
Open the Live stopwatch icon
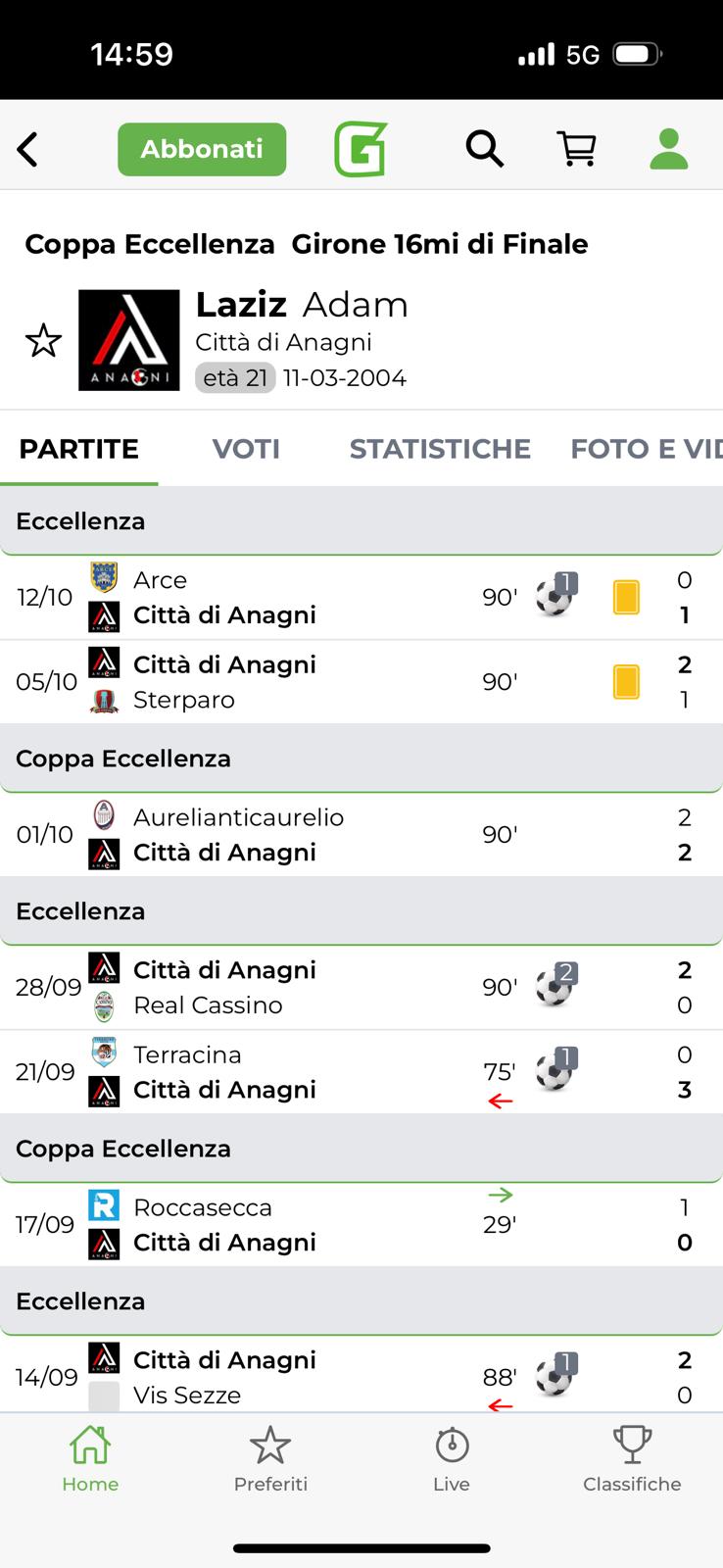click(x=452, y=1457)
